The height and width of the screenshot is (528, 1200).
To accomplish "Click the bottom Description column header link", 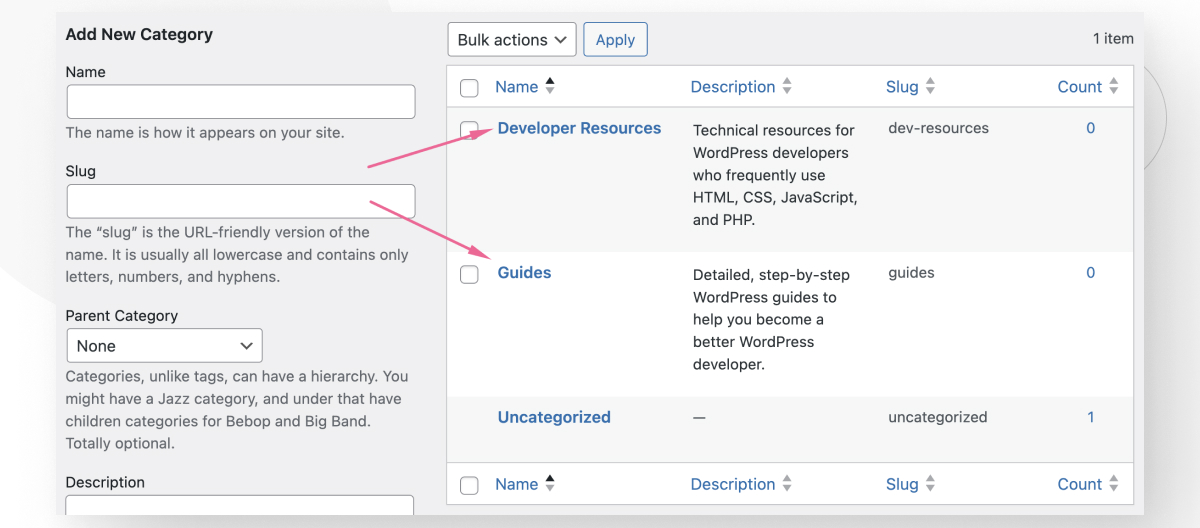I will pos(733,484).
